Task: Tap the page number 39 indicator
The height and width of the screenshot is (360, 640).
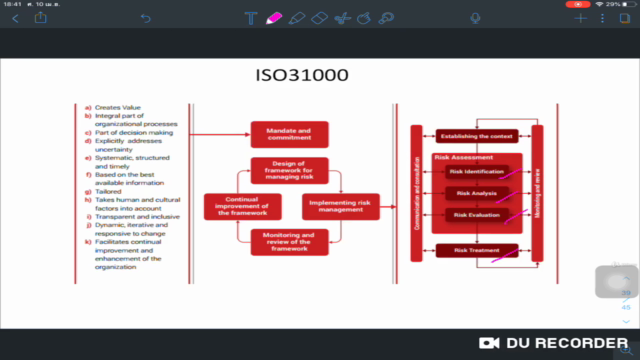Action: pos(626,293)
